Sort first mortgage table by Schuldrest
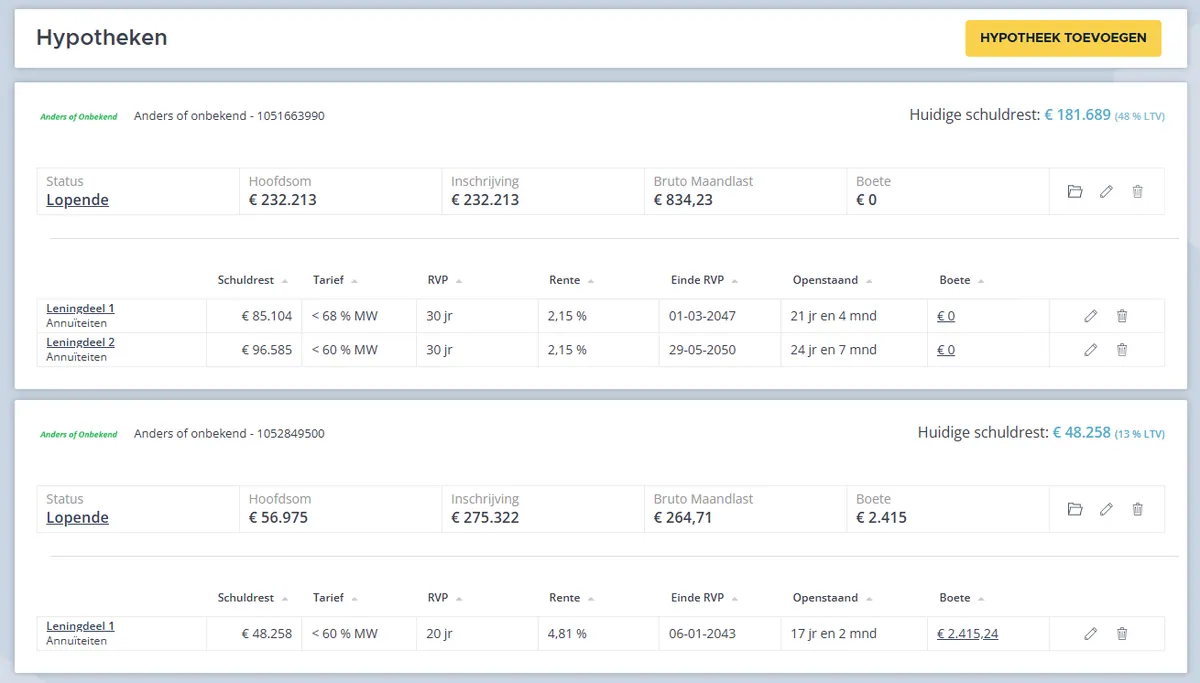 (253, 280)
